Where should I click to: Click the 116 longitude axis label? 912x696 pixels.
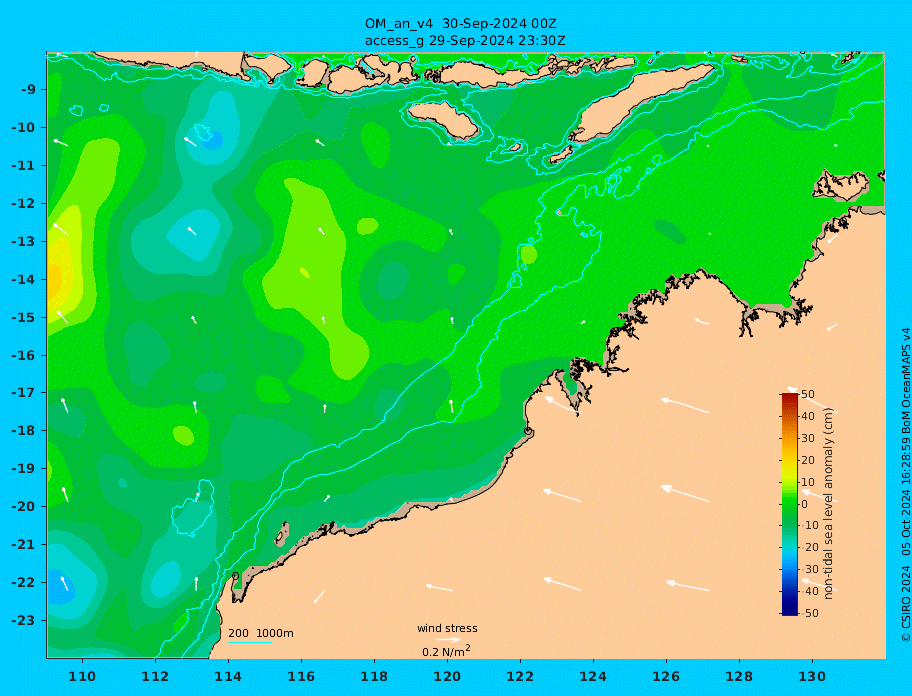(301, 676)
